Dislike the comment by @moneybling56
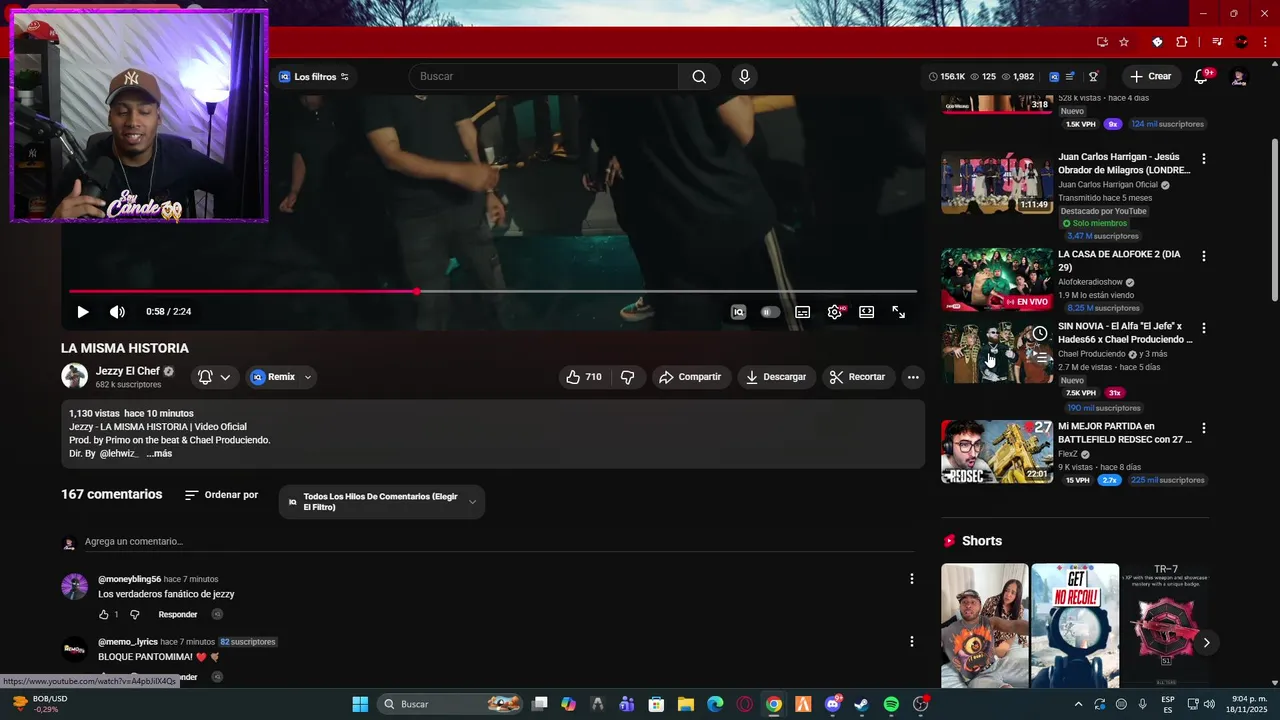 tap(135, 614)
